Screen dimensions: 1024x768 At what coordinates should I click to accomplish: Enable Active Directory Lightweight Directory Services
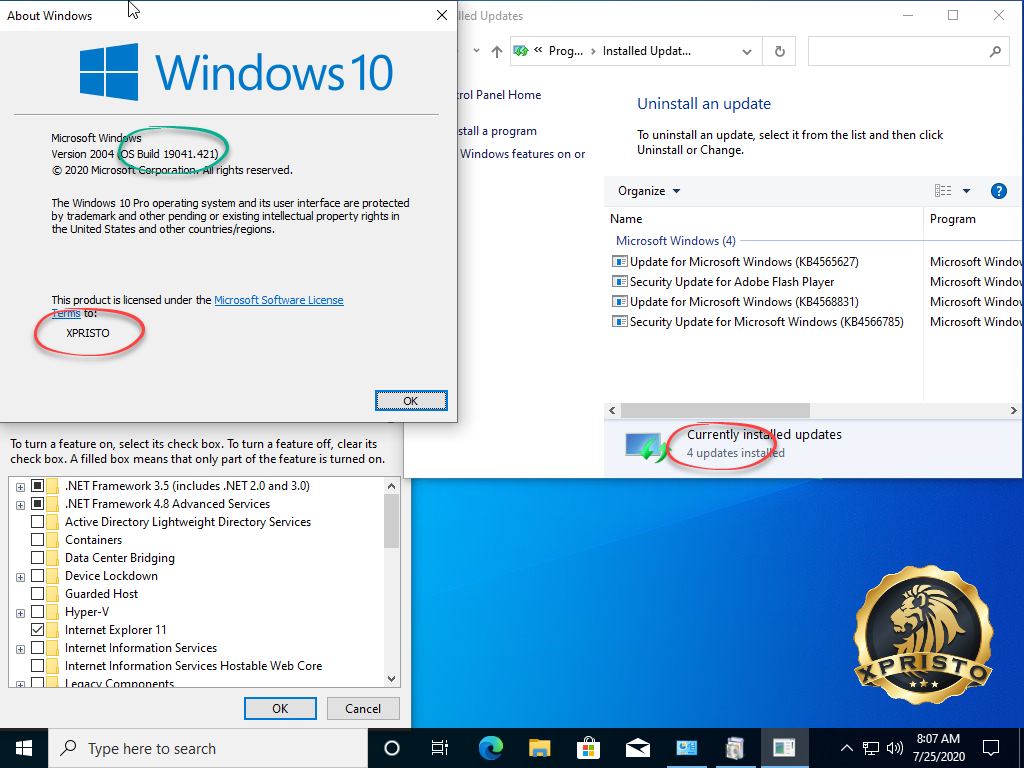click(x=37, y=522)
